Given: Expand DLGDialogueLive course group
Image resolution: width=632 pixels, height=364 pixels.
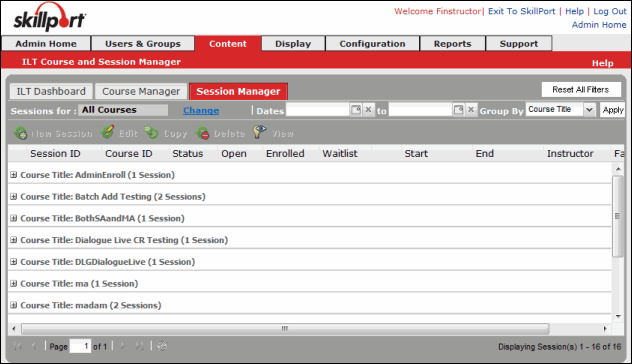Looking at the screenshot, I should point(14,262).
